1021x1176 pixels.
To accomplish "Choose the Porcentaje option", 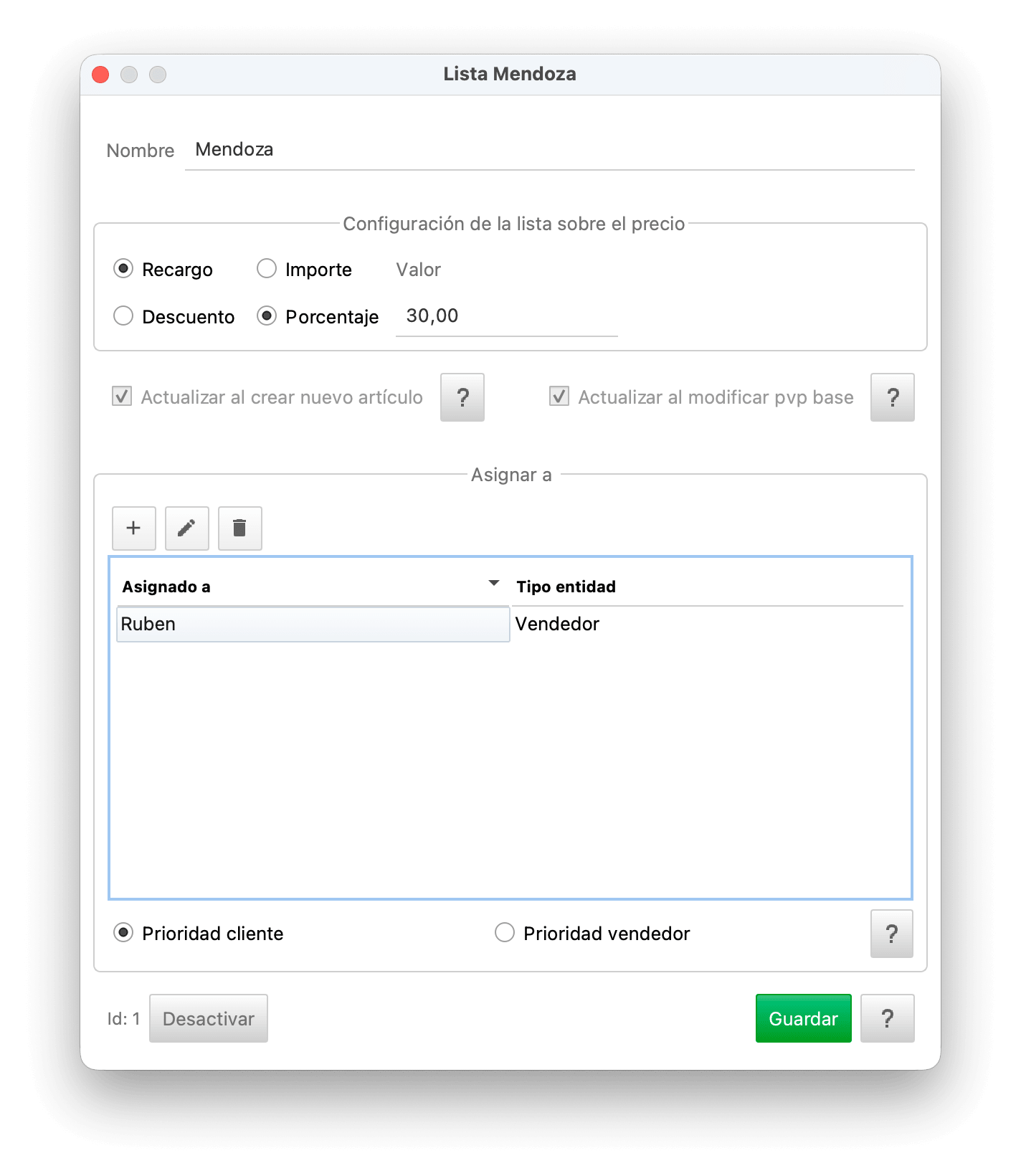I will pyautogui.click(x=267, y=316).
